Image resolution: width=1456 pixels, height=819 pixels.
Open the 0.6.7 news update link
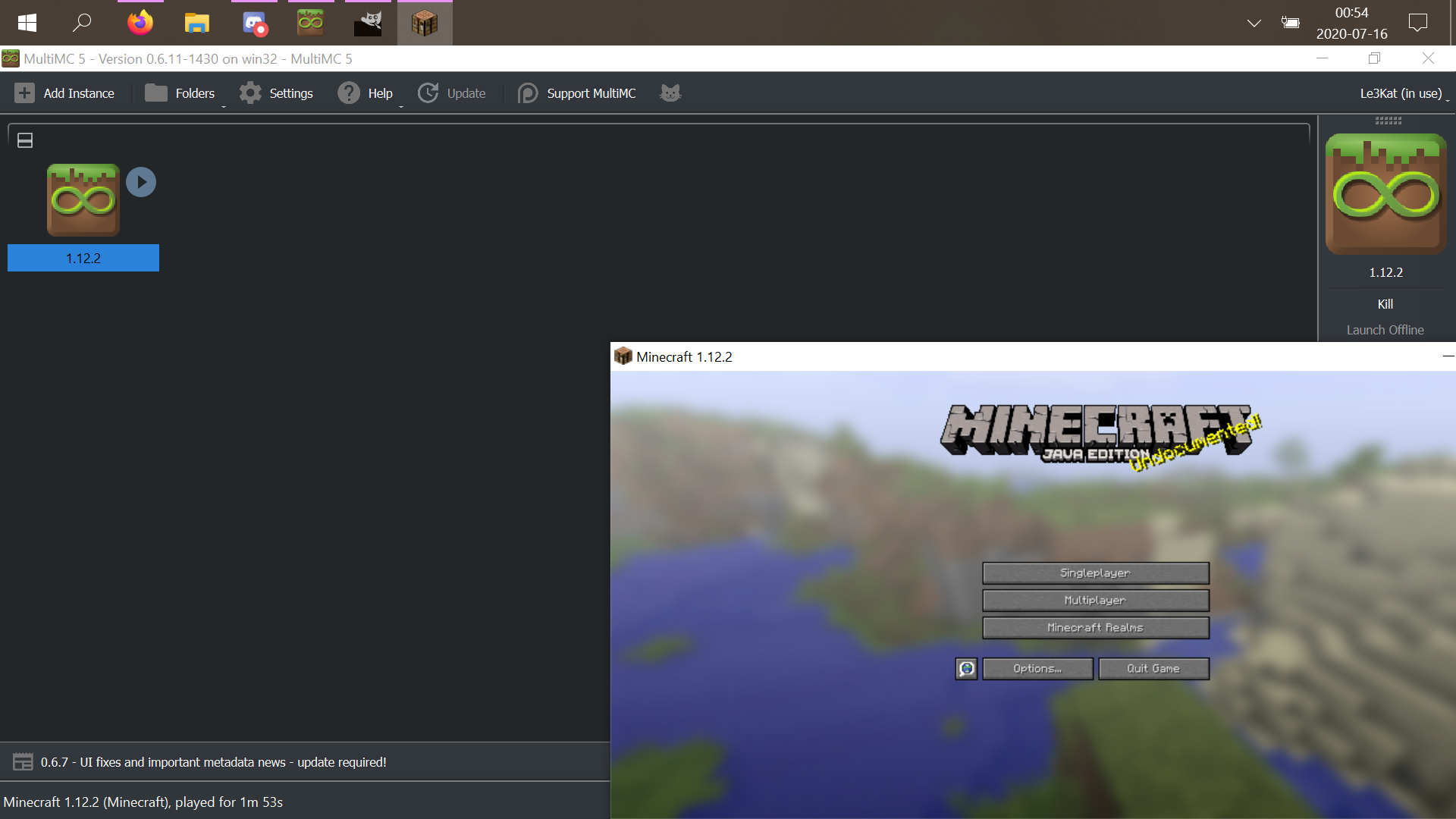[214, 762]
